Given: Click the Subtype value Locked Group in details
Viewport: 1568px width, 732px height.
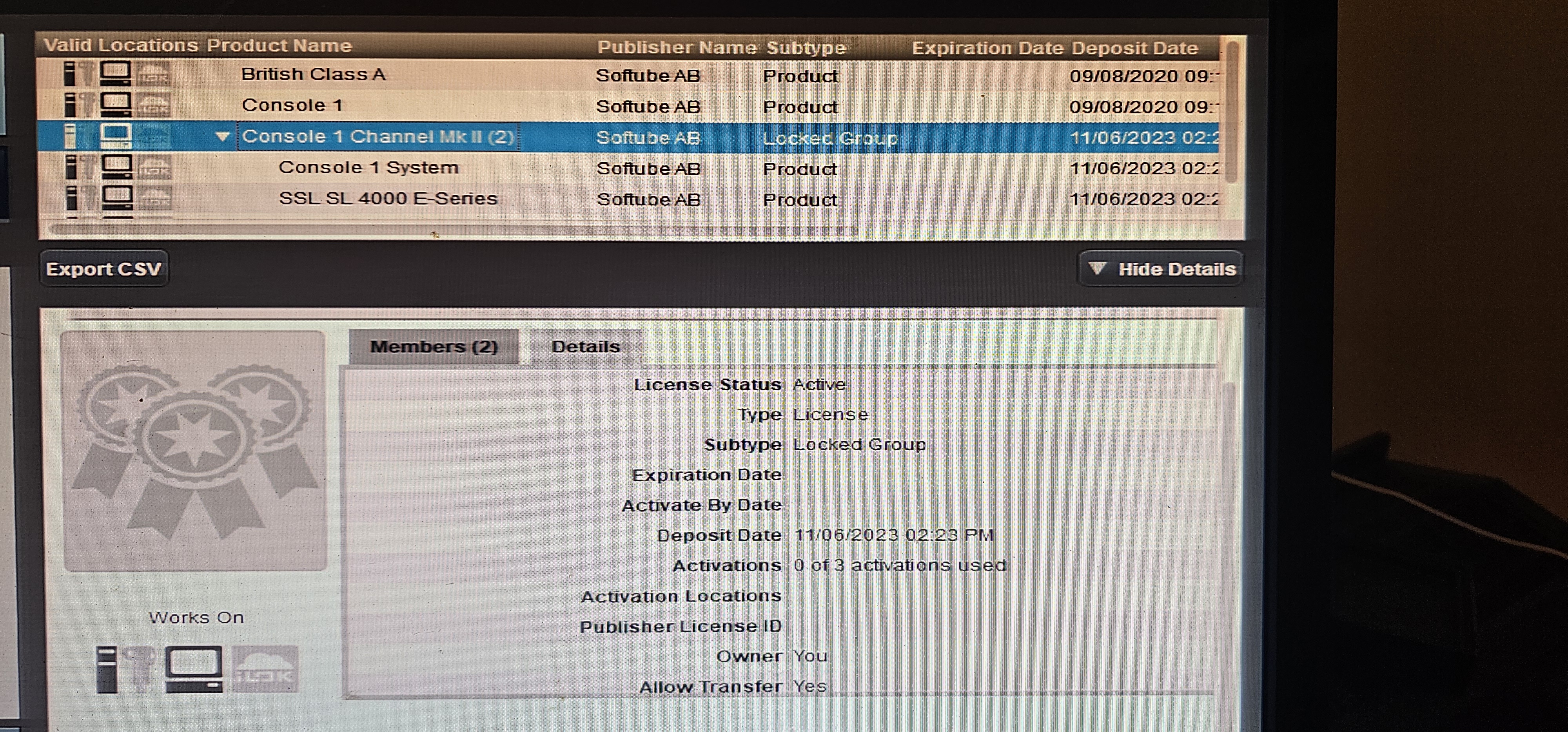Looking at the screenshot, I should click(859, 444).
